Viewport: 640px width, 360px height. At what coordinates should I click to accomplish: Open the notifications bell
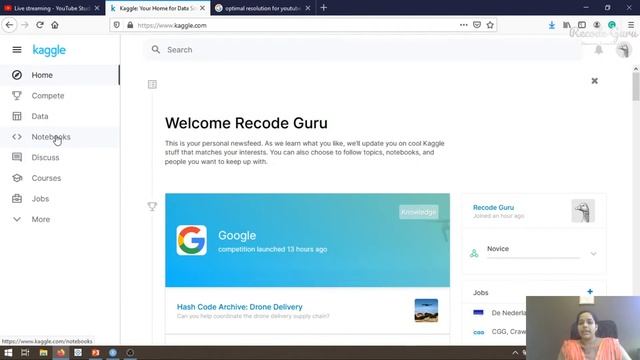(598, 50)
